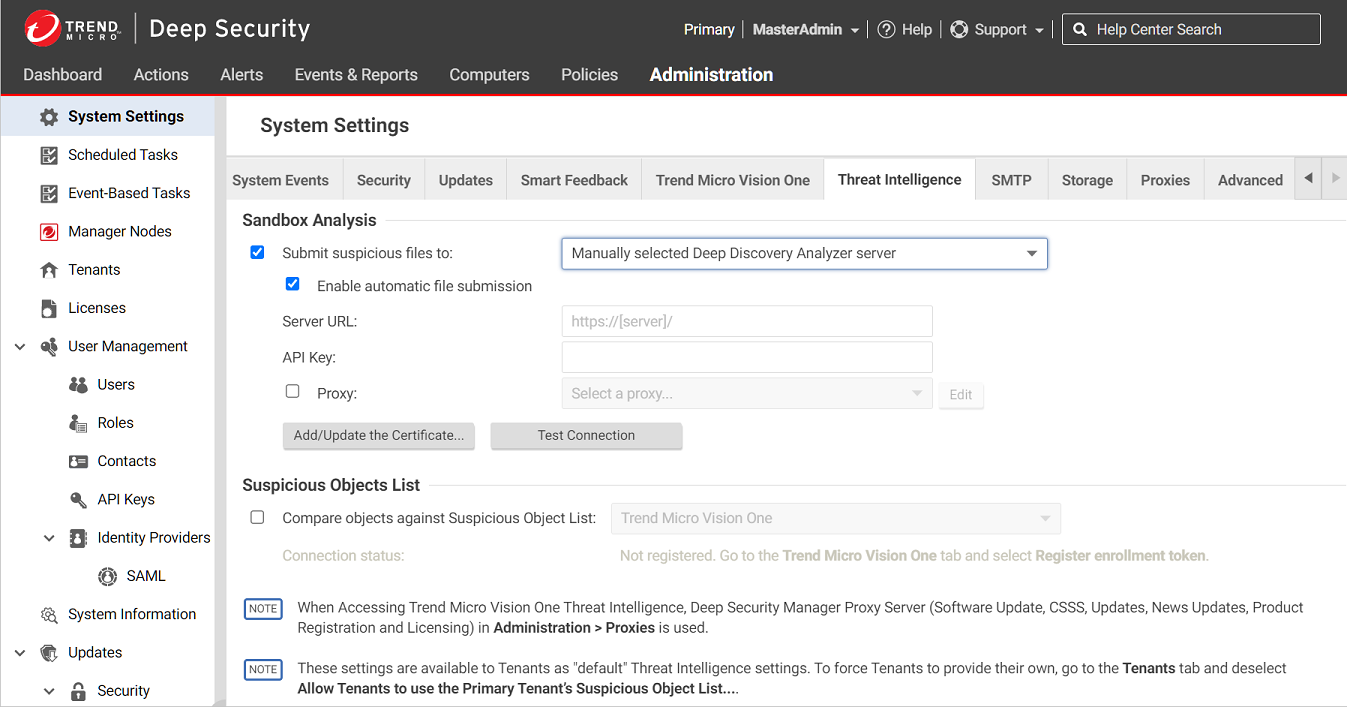Open the MasterAdmin account dropdown
The width and height of the screenshot is (1347, 707).
pos(805,30)
